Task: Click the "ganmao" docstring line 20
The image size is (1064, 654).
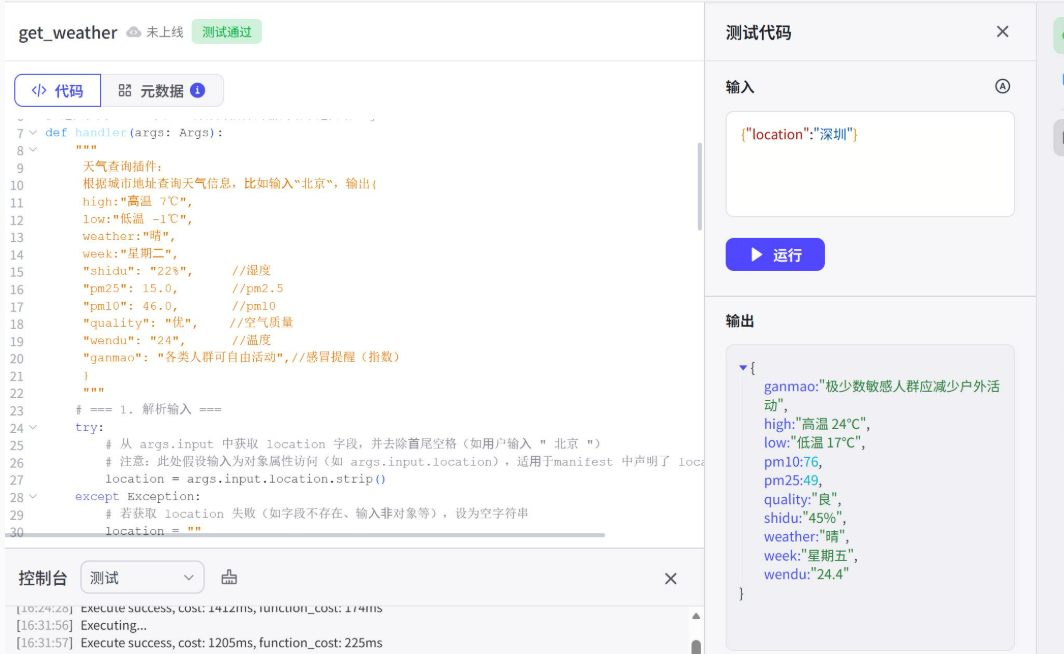Action: (x=241, y=358)
